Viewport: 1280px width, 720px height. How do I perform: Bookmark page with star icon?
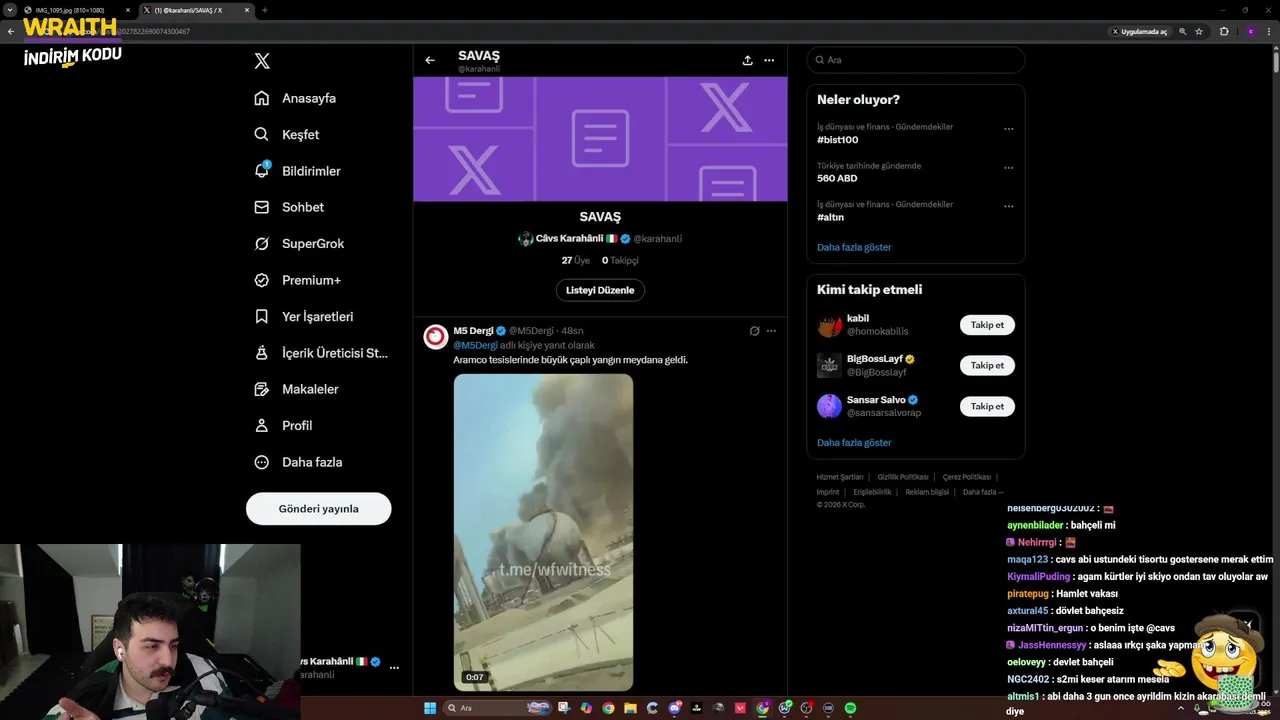coord(1199,31)
